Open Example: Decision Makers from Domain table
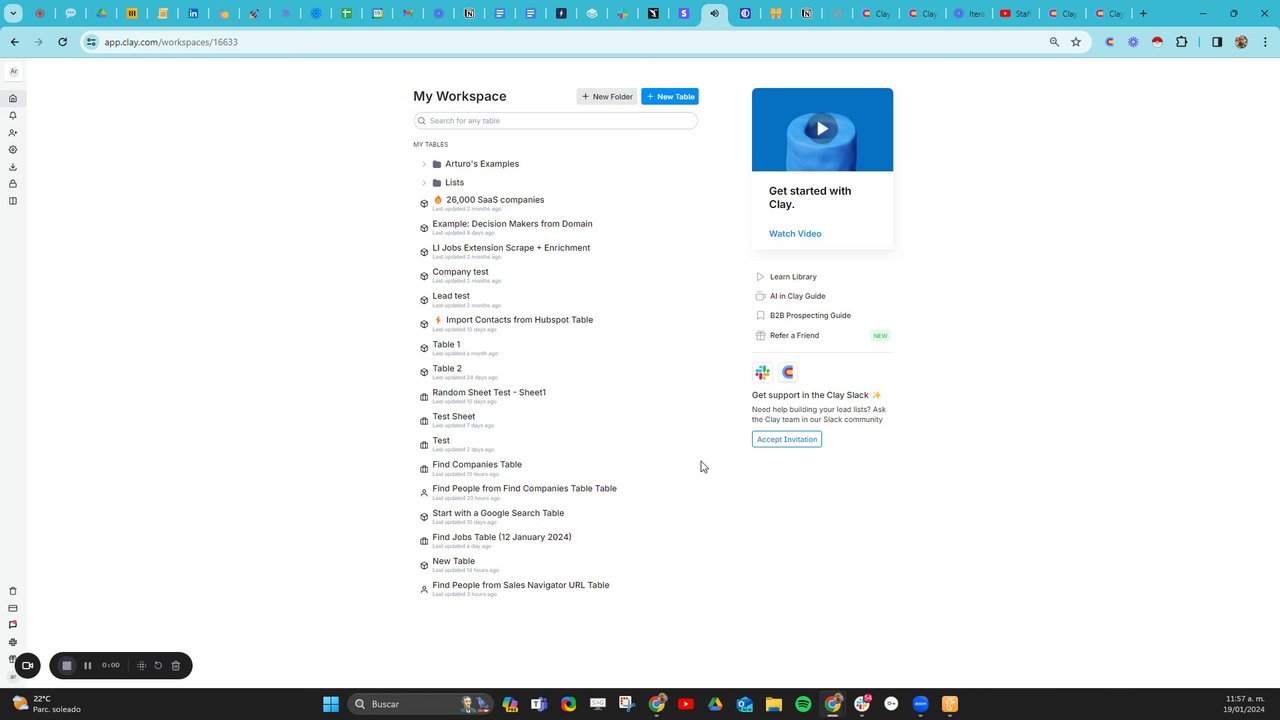This screenshot has width=1280, height=720. (x=512, y=224)
